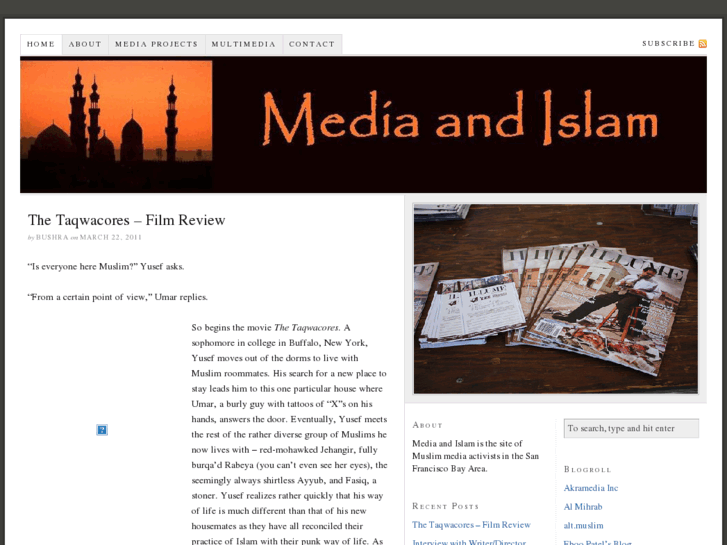Click the Illume magazines photo
Image resolution: width=727 pixels, height=545 pixels.
(555, 299)
